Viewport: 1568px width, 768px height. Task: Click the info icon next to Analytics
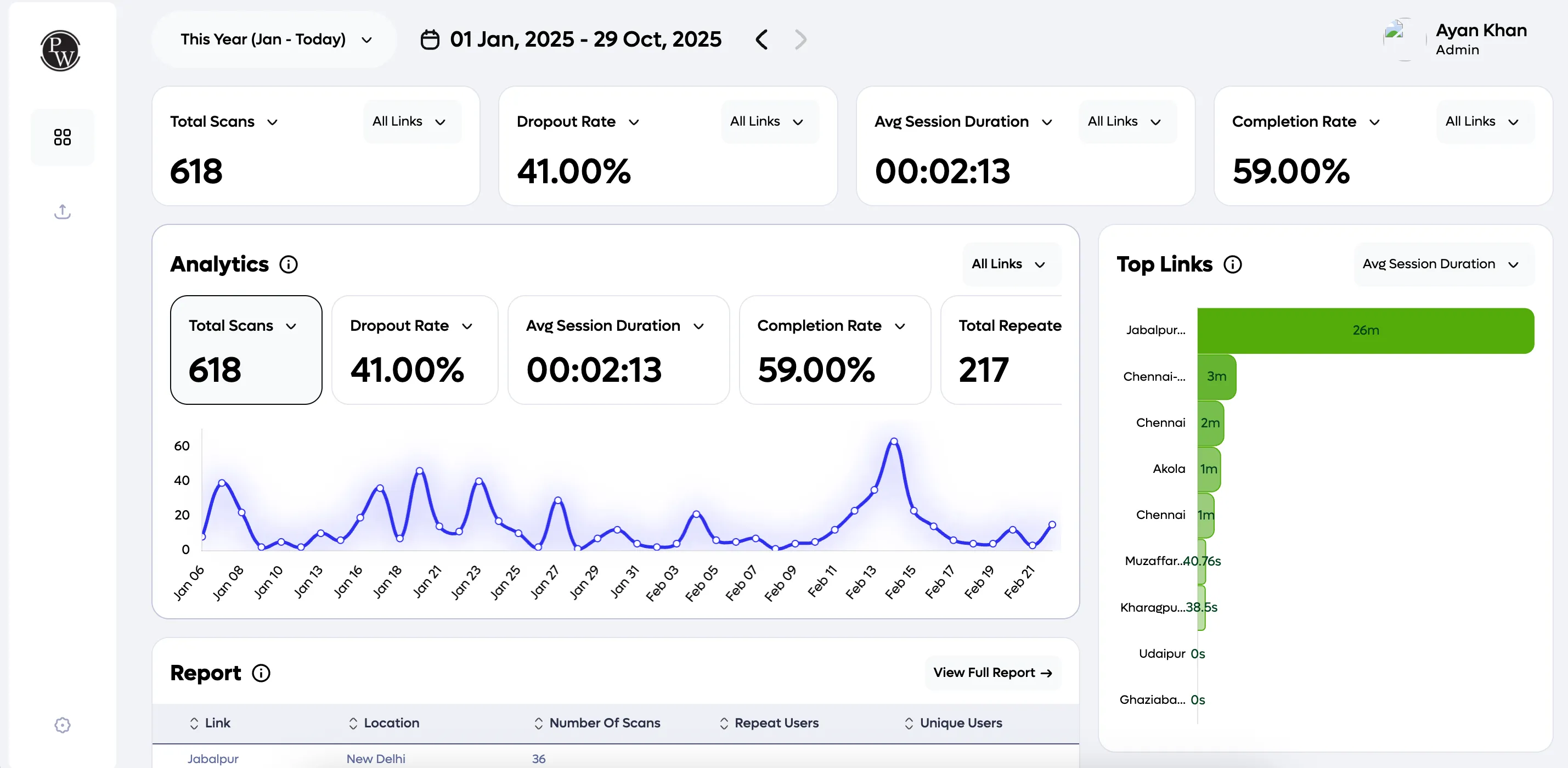(289, 264)
